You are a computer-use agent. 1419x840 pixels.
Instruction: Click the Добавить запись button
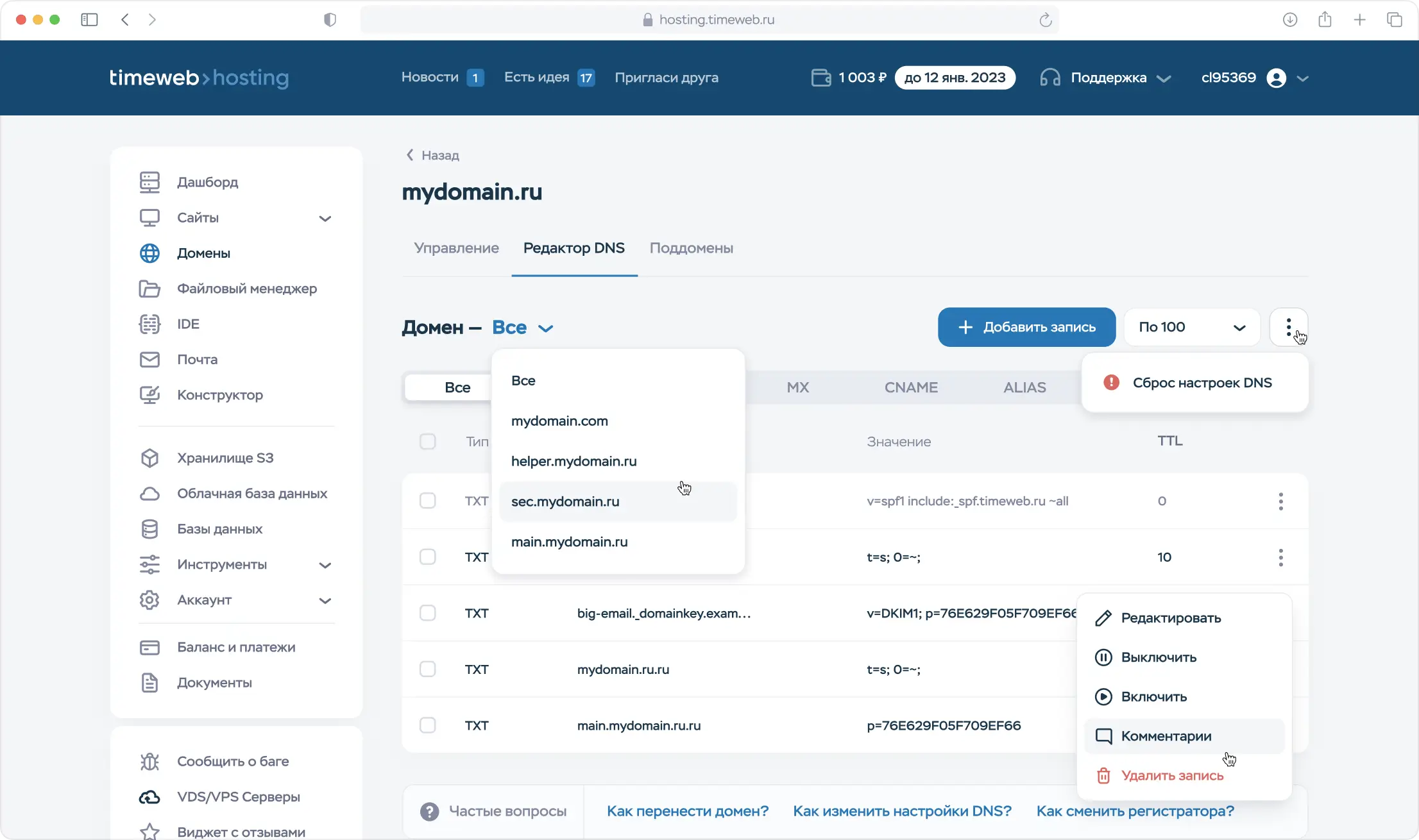tap(1026, 327)
